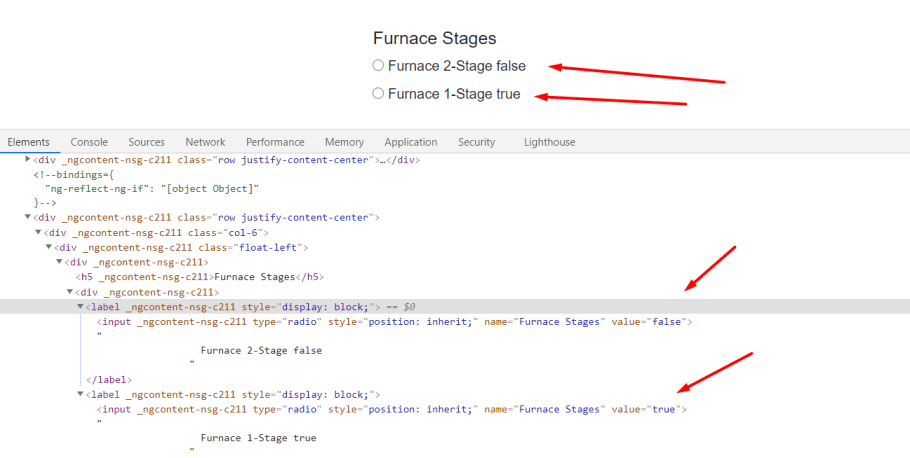
Task: Switch to the Application tab
Action: point(411,142)
